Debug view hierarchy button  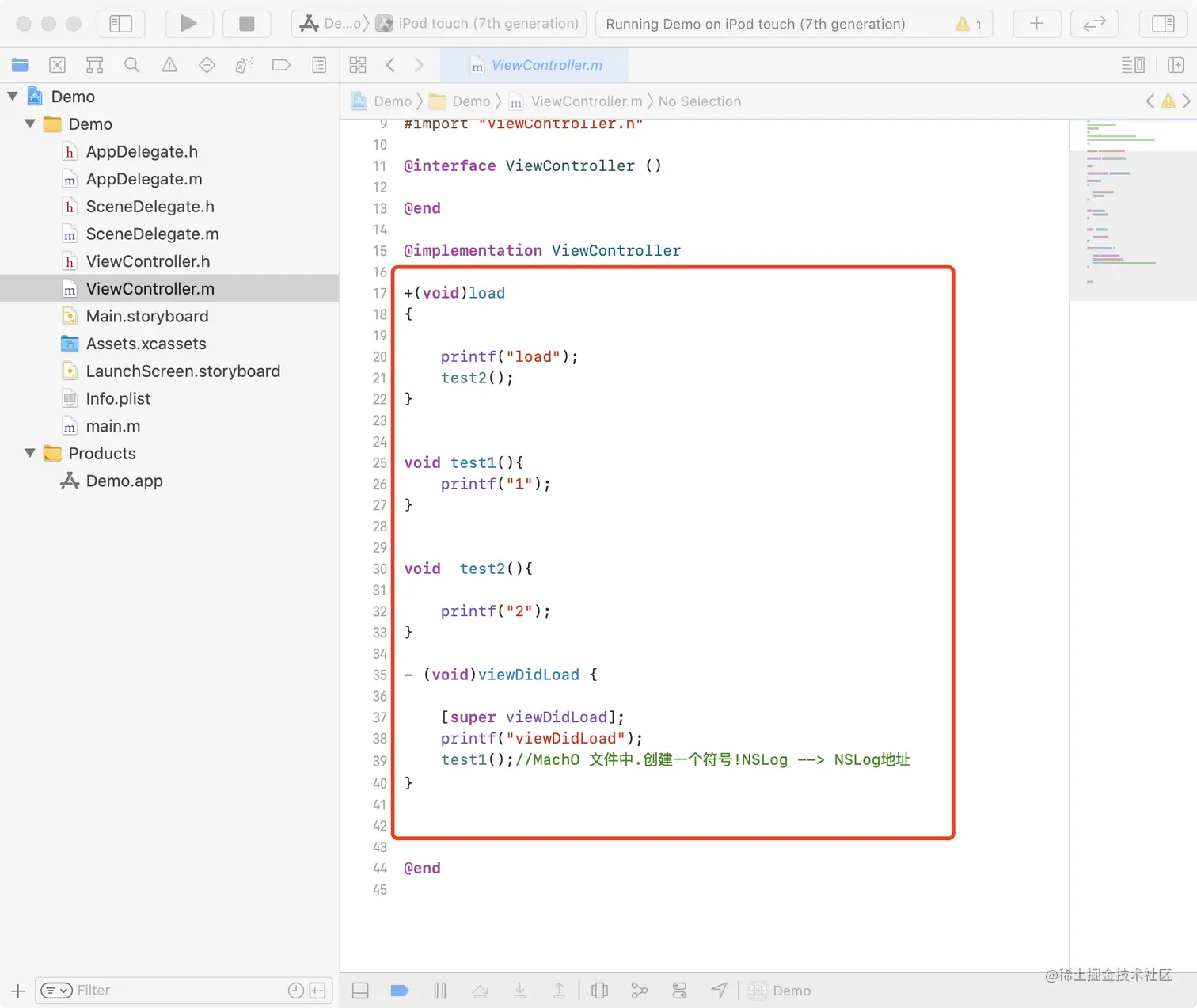point(600,991)
